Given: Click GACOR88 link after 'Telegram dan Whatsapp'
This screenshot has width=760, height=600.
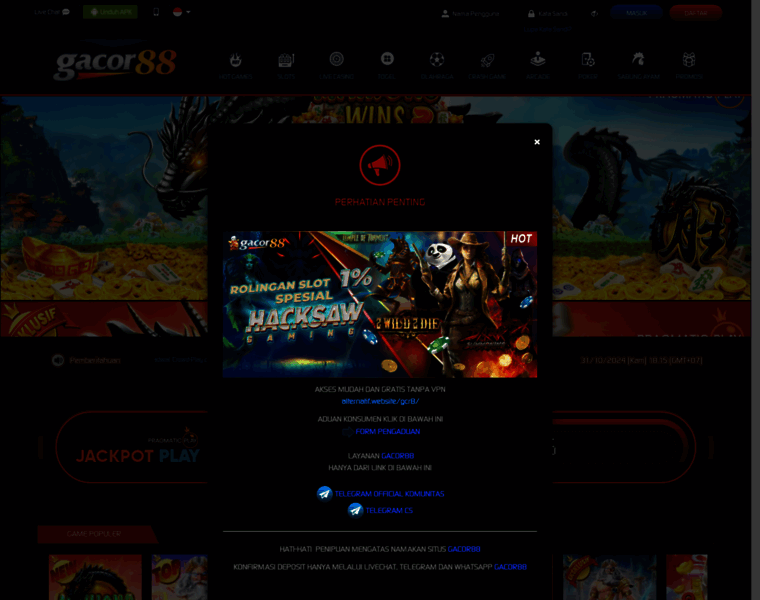Looking at the screenshot, I should [x=510, y=567].
